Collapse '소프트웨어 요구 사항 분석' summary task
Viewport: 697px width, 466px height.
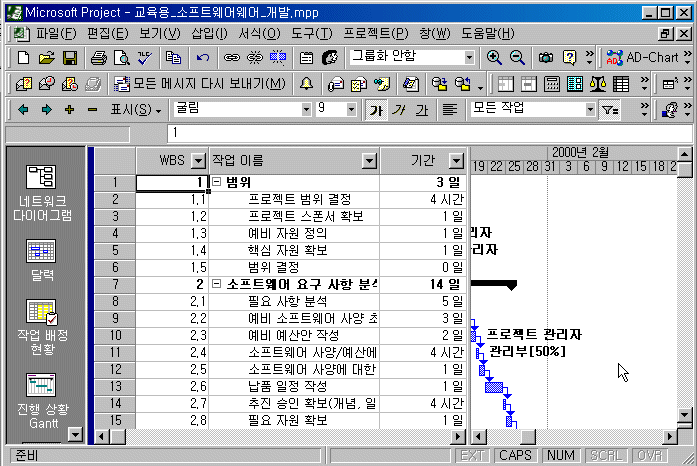click(216, 284)
